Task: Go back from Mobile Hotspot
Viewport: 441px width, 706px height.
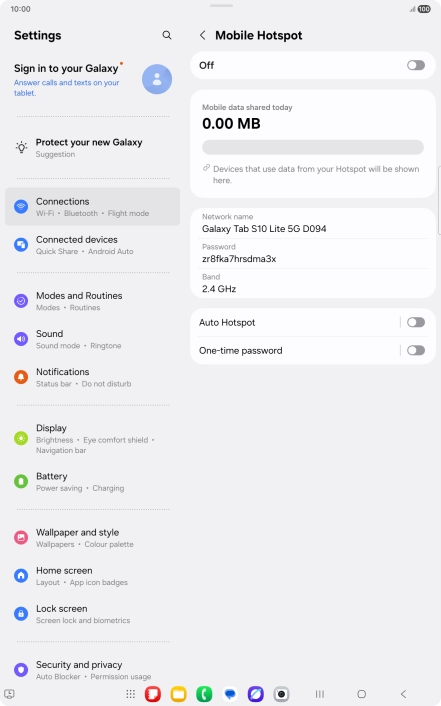Action: 203,35
